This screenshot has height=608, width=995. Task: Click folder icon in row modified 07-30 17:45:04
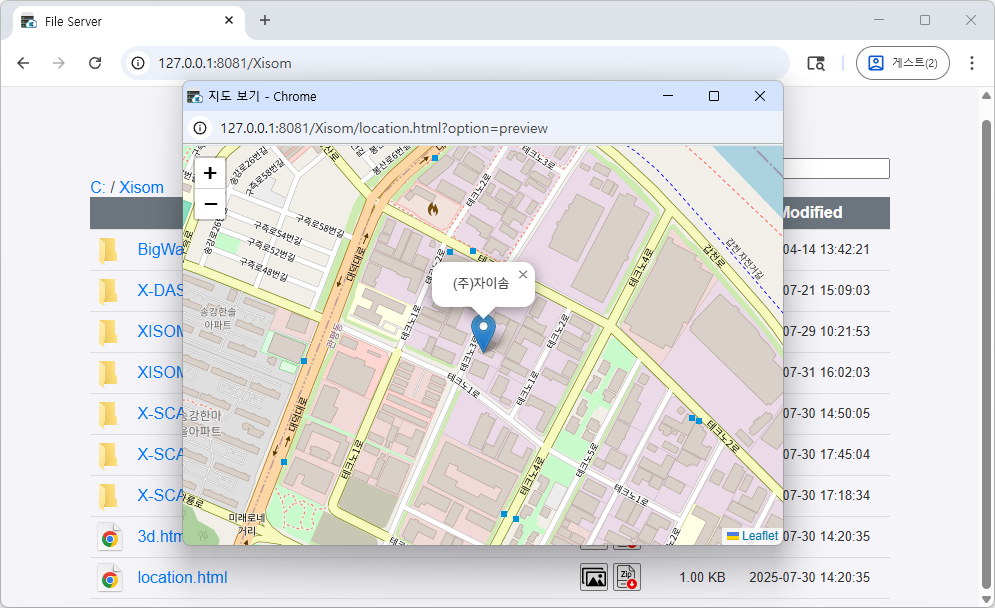(x=109, y=455)
